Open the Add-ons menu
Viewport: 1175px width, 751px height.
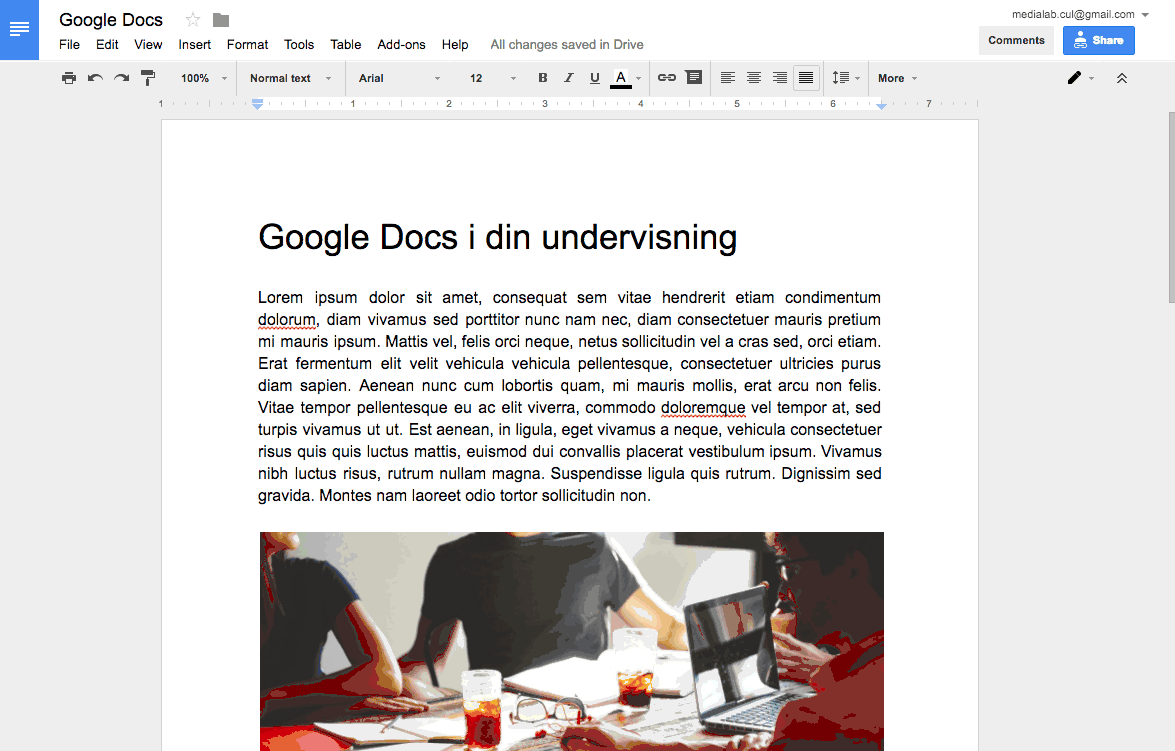[x=401, y=44]
